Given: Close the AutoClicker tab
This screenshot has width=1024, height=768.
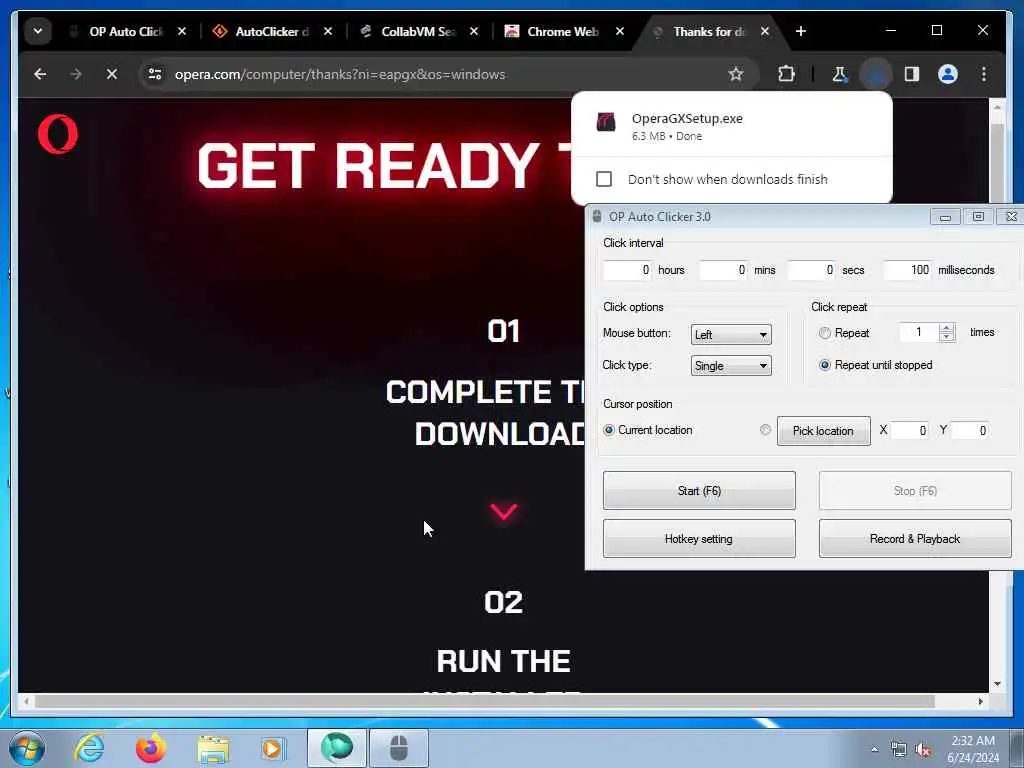Looking at the screenshot, I should coord(328,31).
